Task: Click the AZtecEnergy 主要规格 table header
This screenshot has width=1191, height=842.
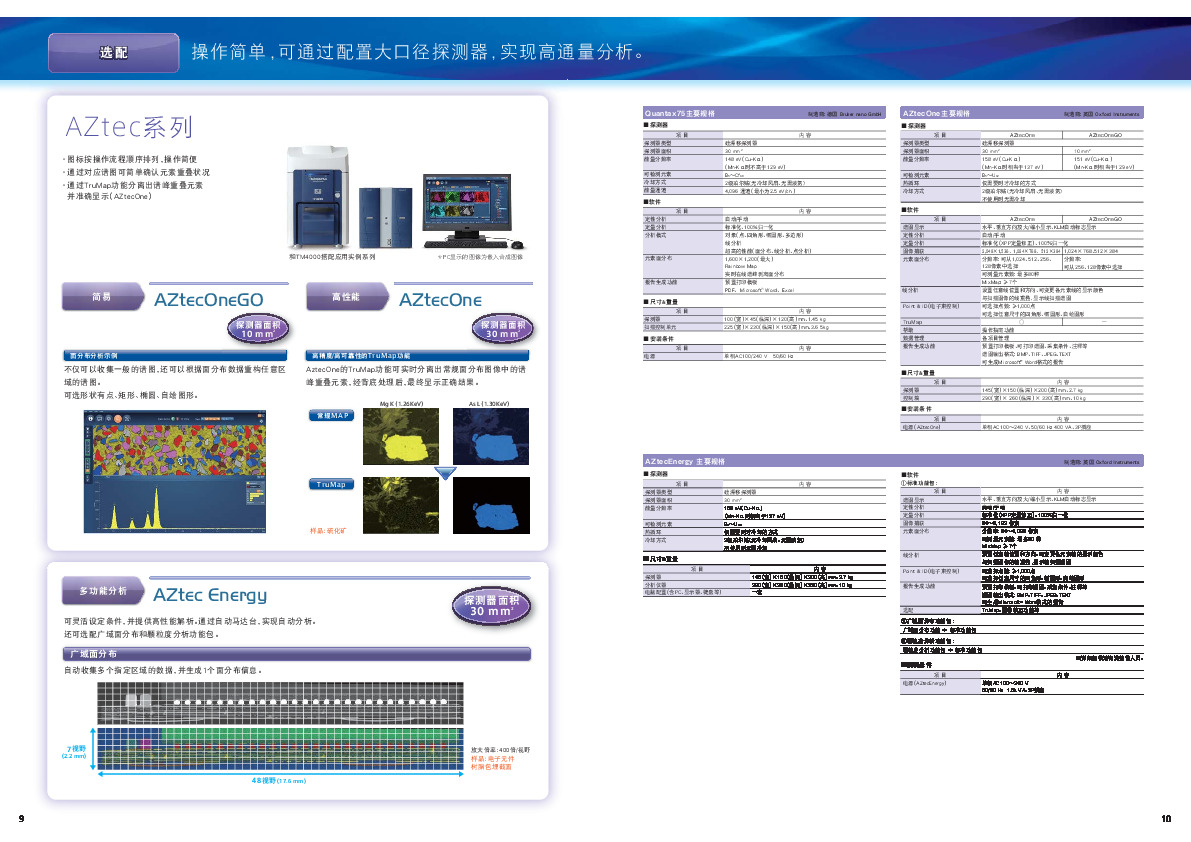Action: click(x=893, y=461)
